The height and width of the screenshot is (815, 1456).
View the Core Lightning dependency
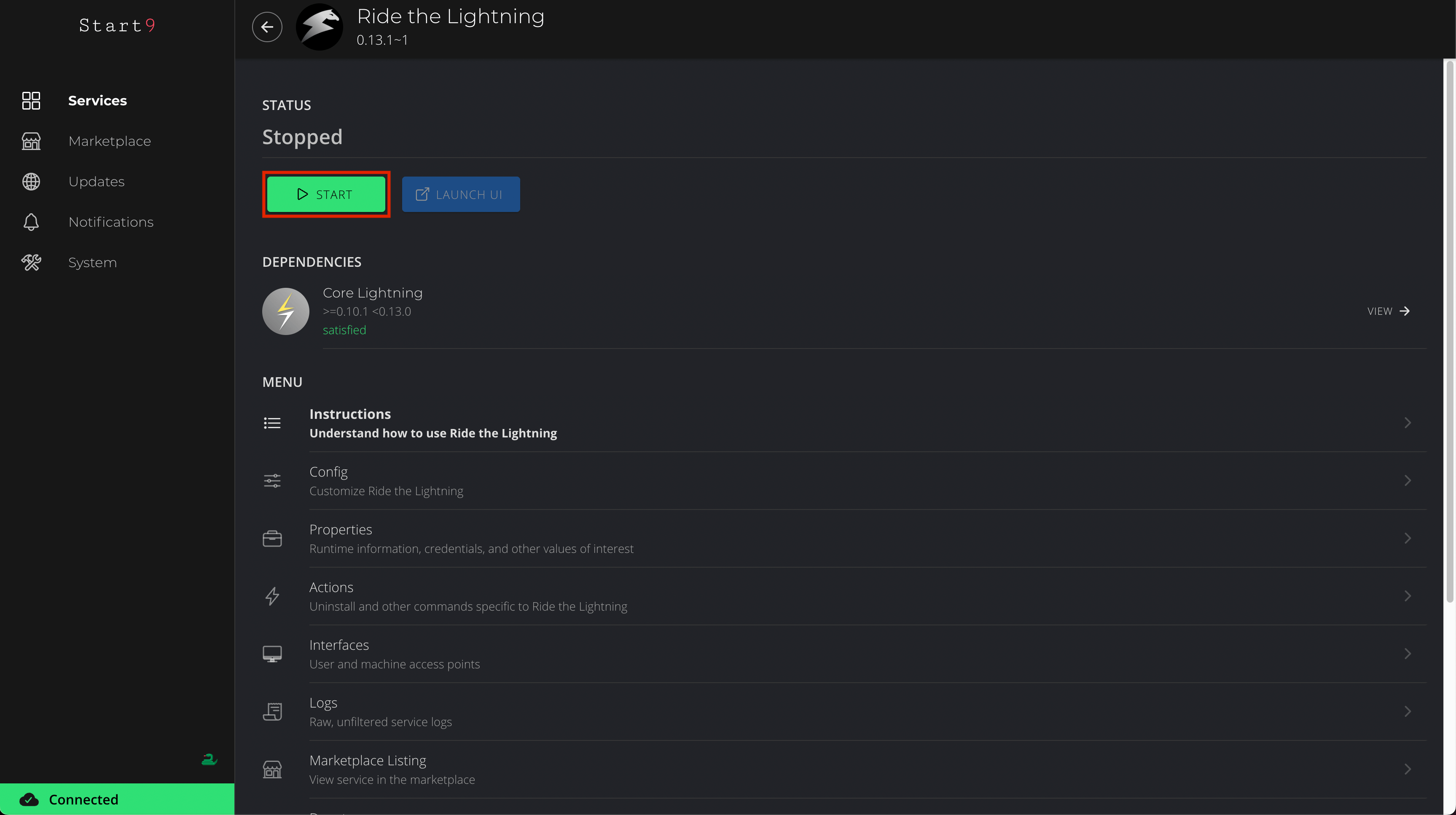coord(1389,311)
